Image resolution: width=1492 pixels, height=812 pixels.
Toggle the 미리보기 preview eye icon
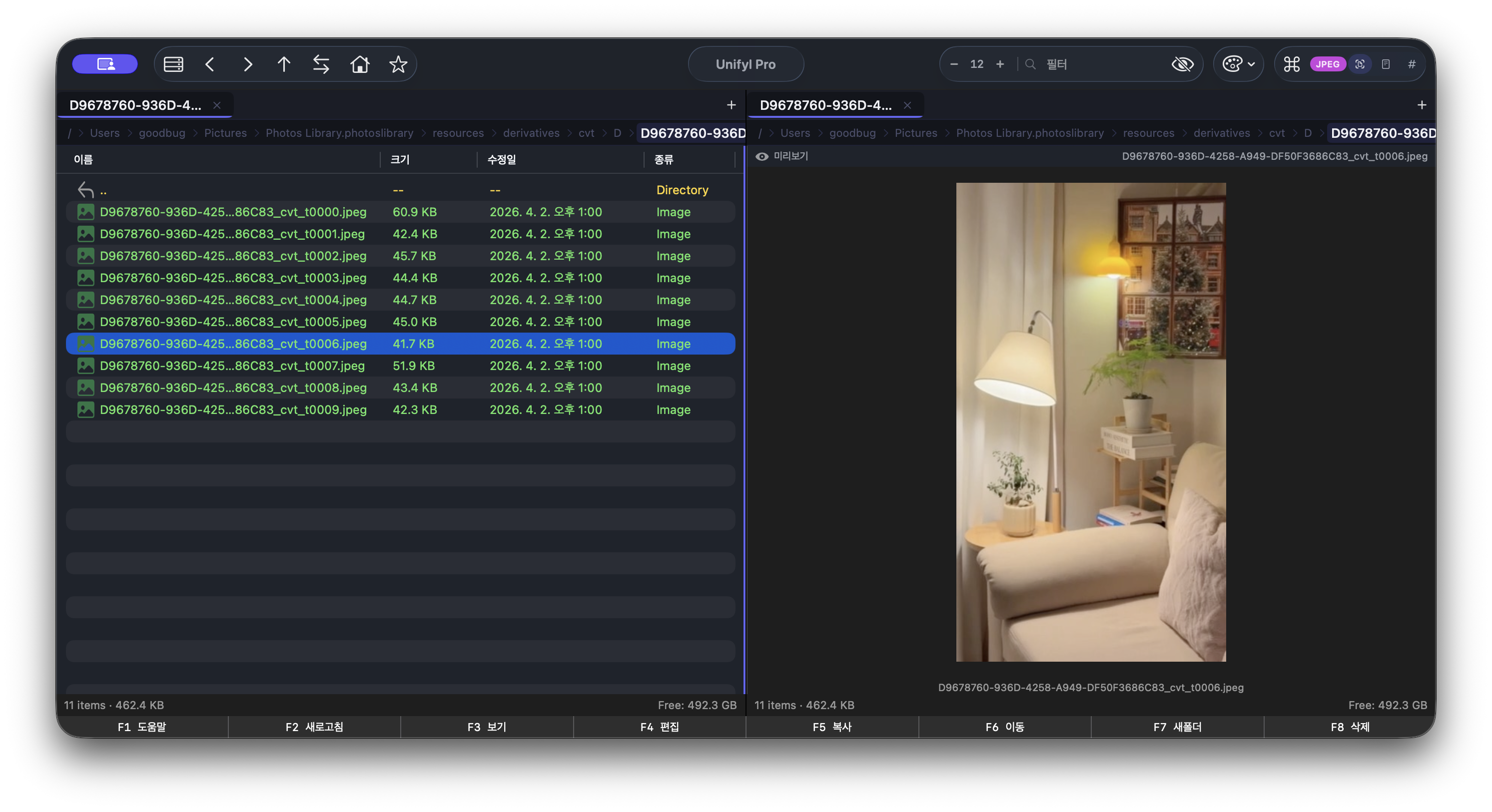[762, 156]
